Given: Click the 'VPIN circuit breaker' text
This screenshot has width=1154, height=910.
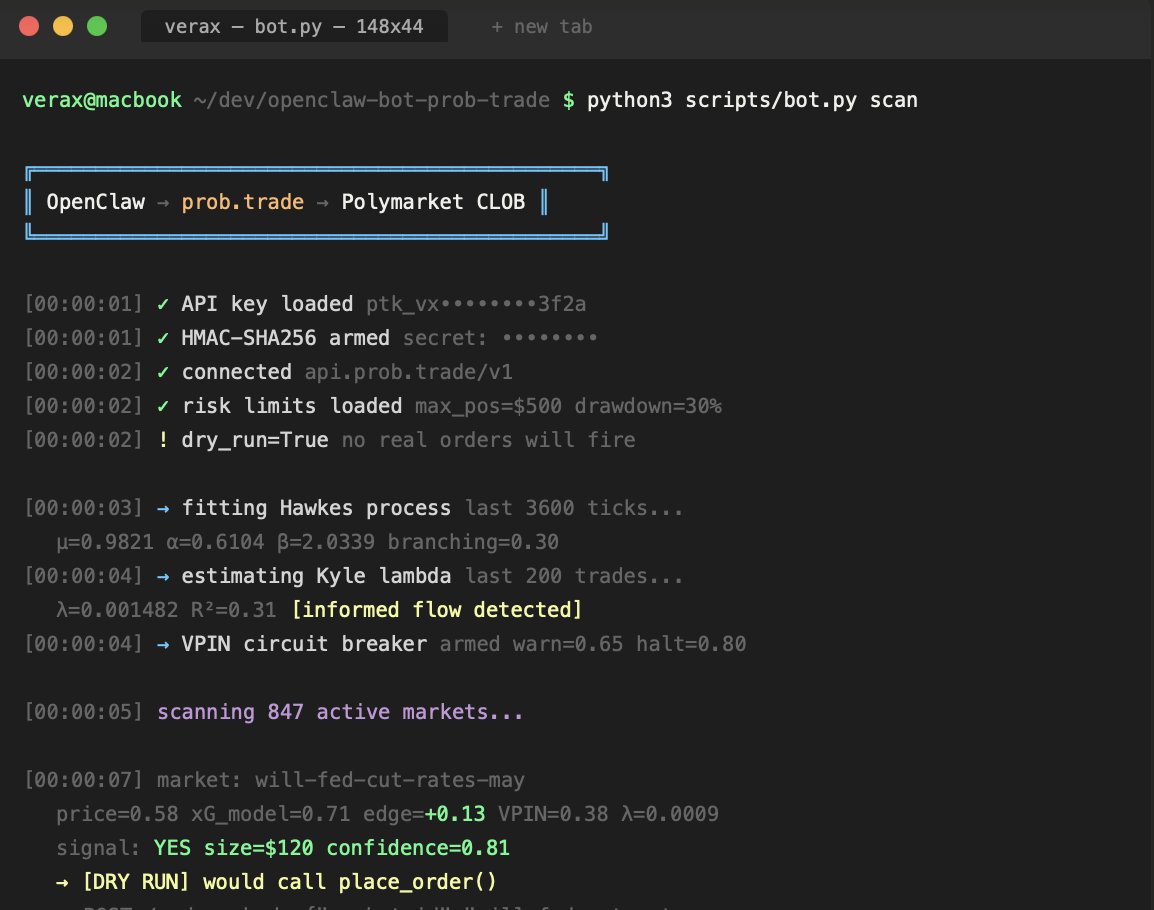Looking at the screenshot, I should point(304,643).
